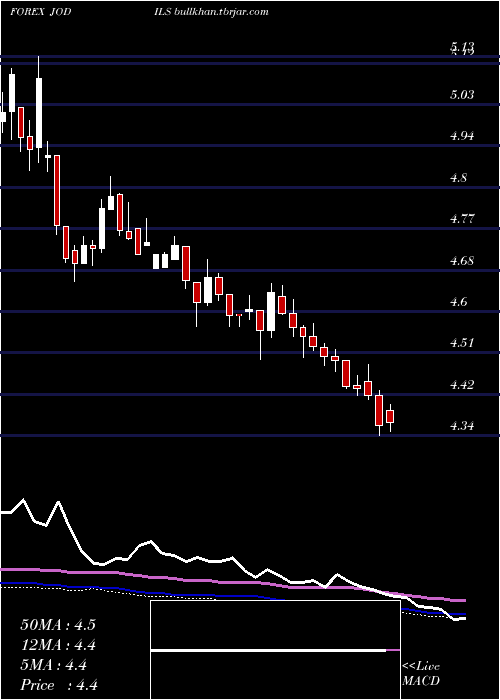Click the MACD inset box

click(x=275, y=650)
